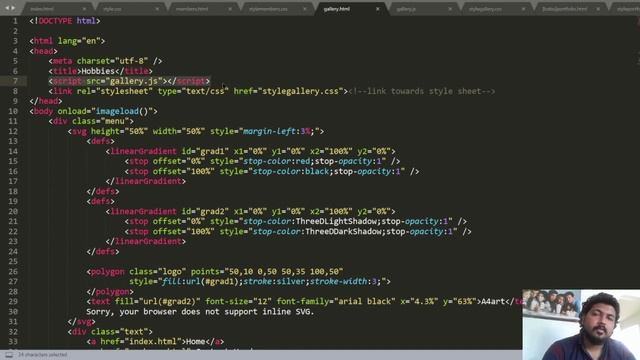
Task: Click line number 12 in the gutter
Action: 13,131
